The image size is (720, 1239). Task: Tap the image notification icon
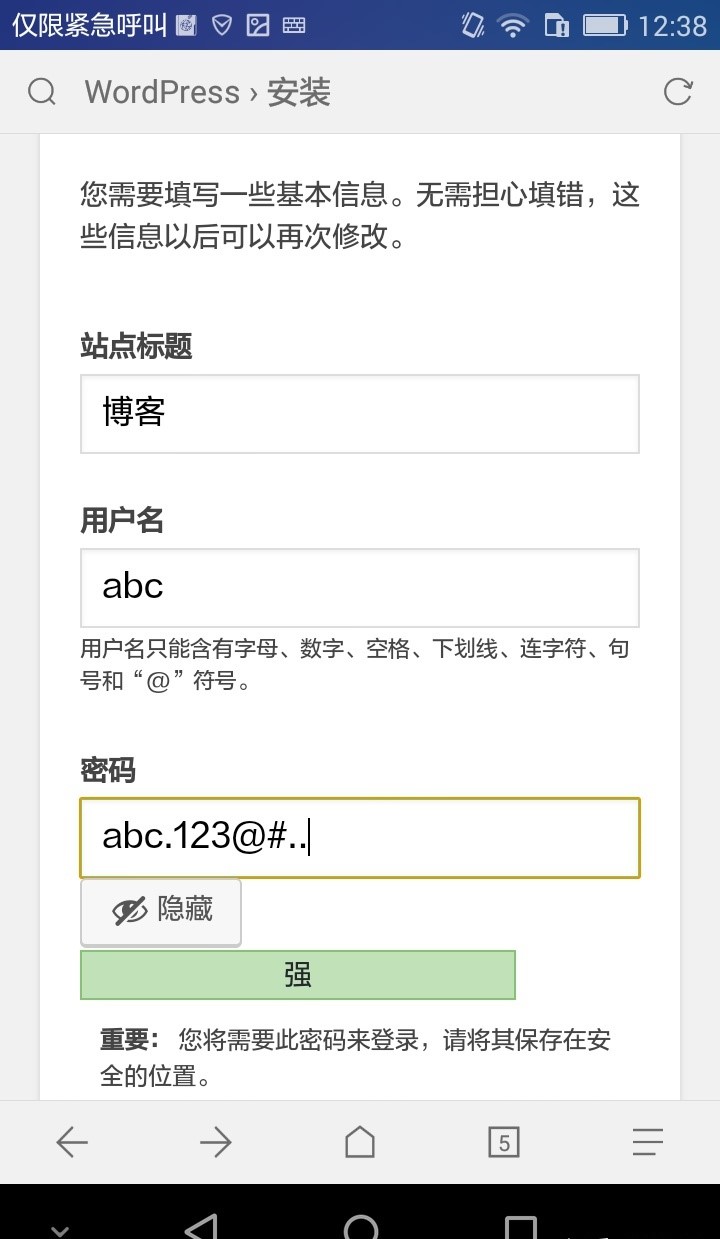click(258, 25)
